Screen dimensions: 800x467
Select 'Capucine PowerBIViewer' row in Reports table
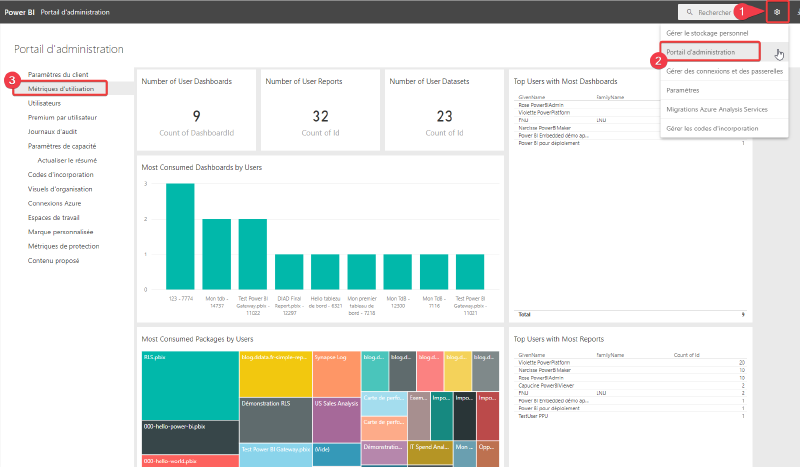(x=631, y=385)
